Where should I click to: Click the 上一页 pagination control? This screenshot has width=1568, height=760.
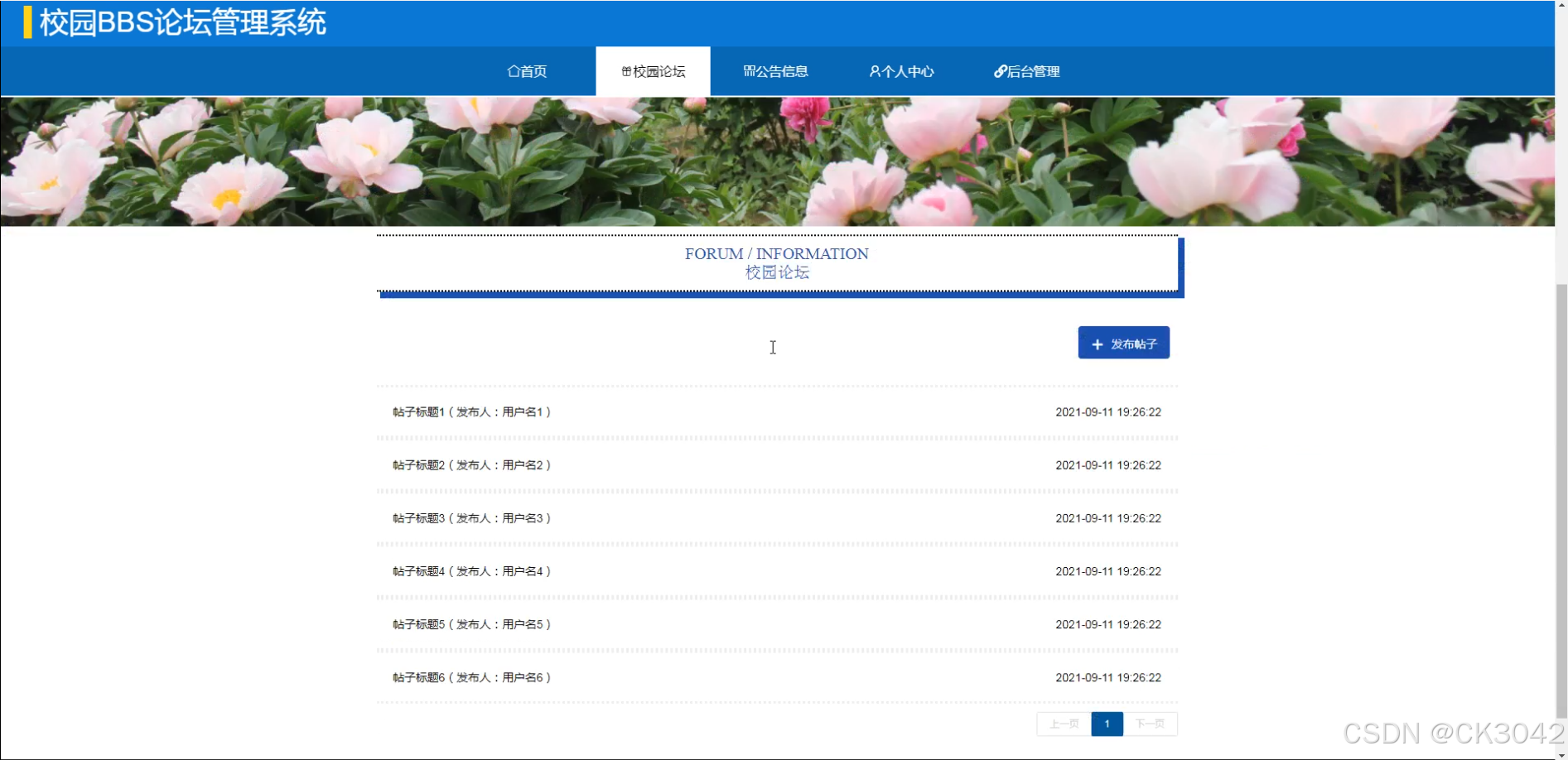coord(1063,723)
